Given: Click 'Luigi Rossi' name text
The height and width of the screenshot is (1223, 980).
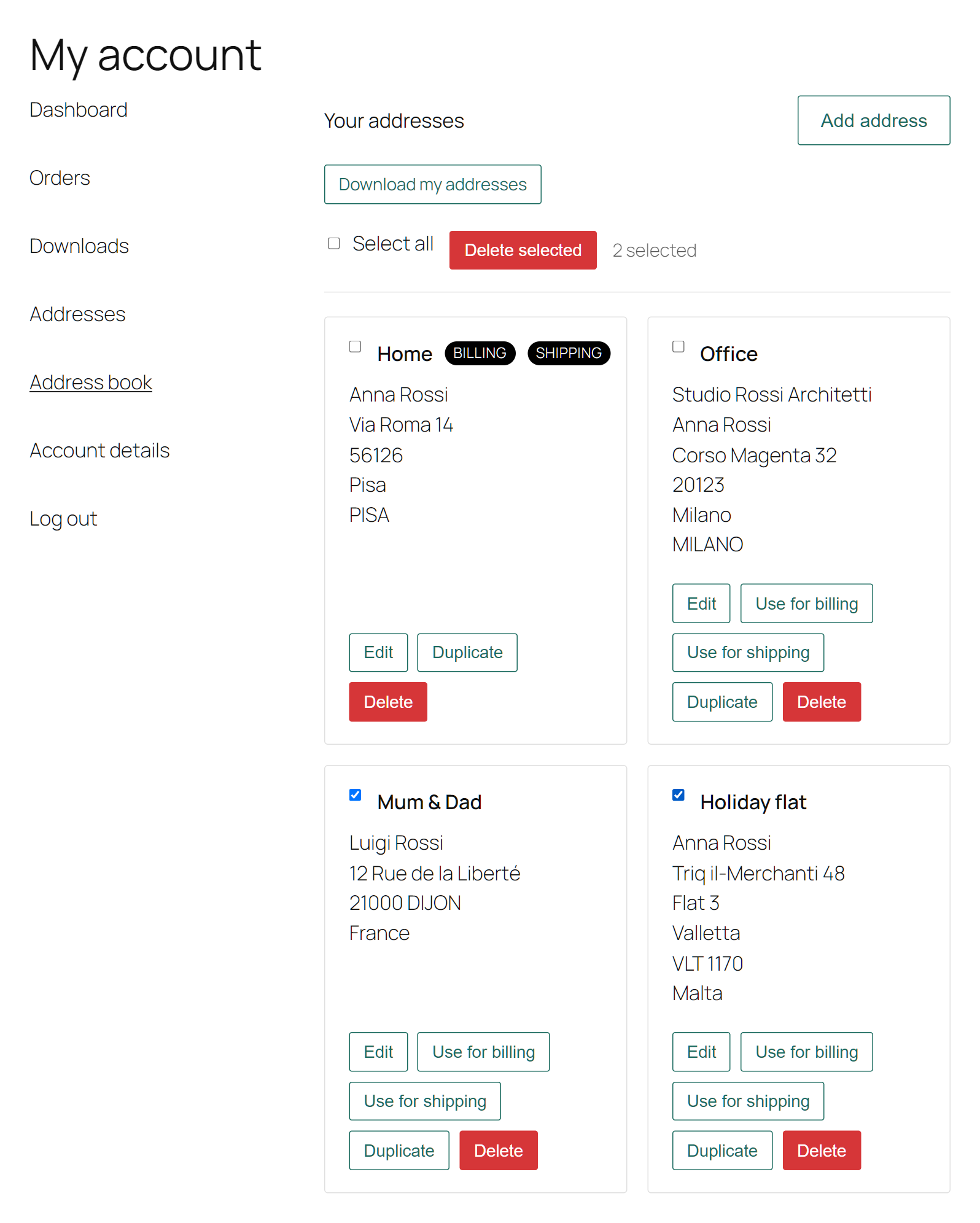Looking at the screenshot, I should tap(396, 843).
